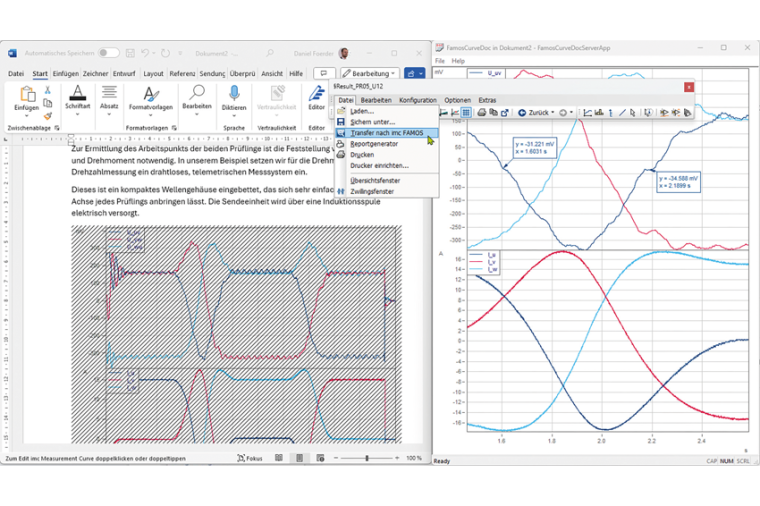This screenshot has height=506, width=760.
Task: Click the Word save icon in the title bar
Action: tap(128, 53)
